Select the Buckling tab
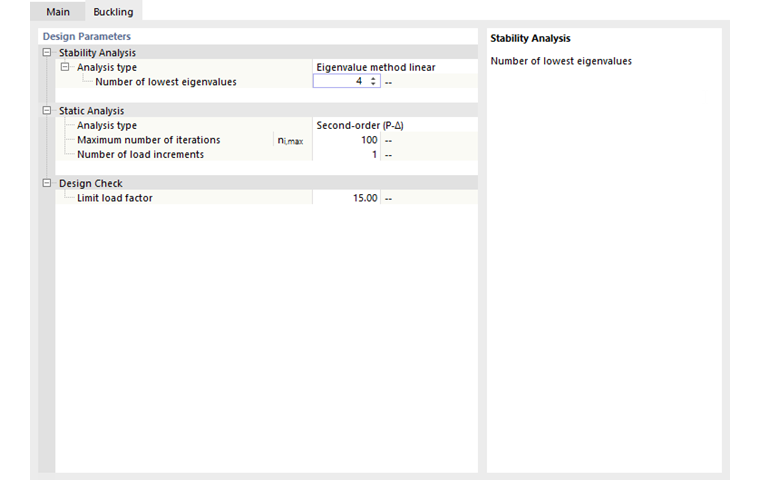 (113, 12)
